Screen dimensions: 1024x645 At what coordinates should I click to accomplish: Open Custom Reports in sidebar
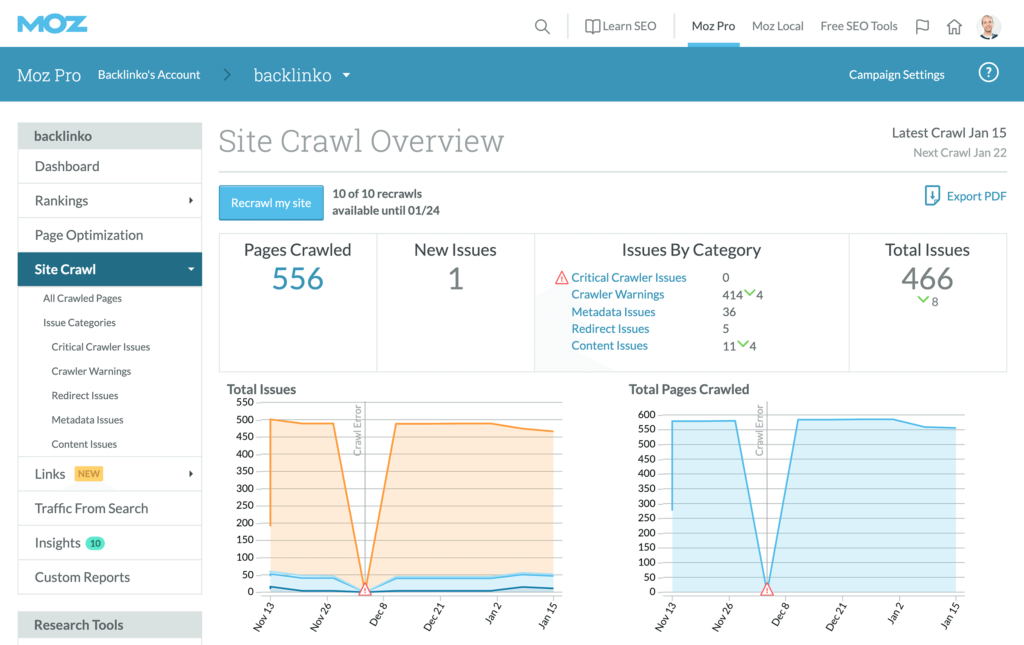(x=110, y=577)
